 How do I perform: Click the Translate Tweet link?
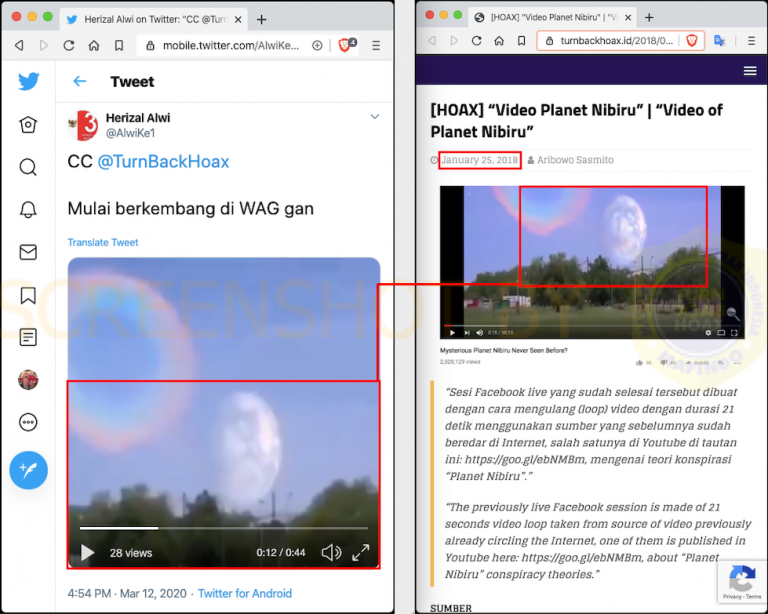pyautogui.click(x=103, y=242)
